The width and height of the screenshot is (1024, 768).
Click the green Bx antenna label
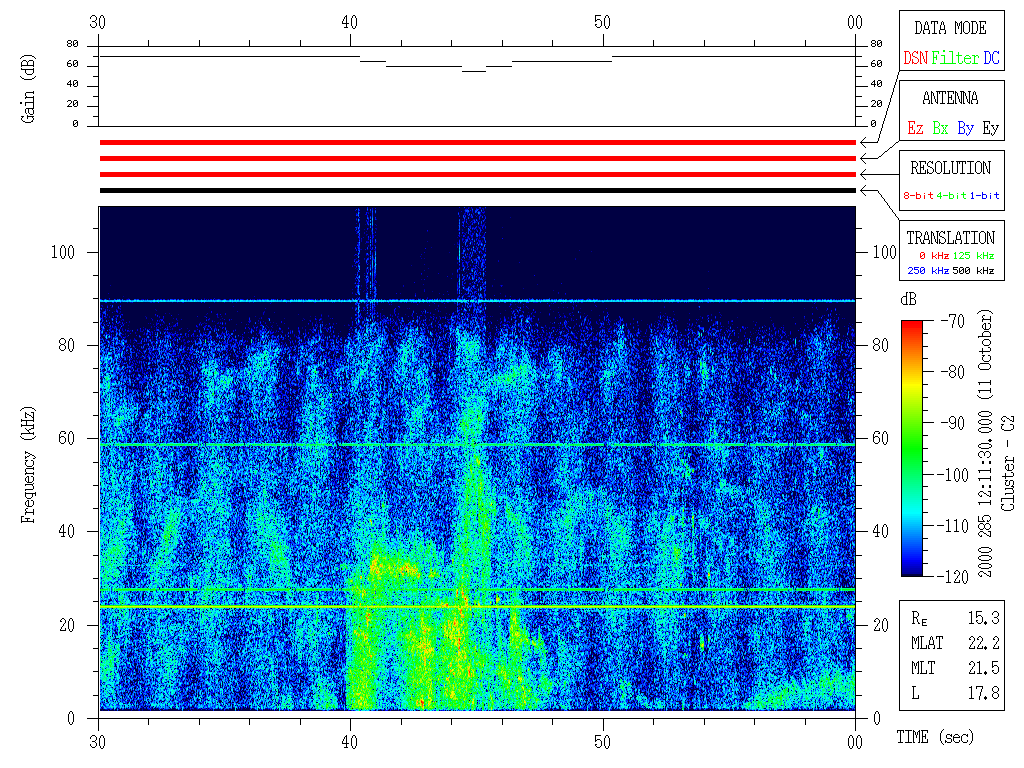click(940, 129)
